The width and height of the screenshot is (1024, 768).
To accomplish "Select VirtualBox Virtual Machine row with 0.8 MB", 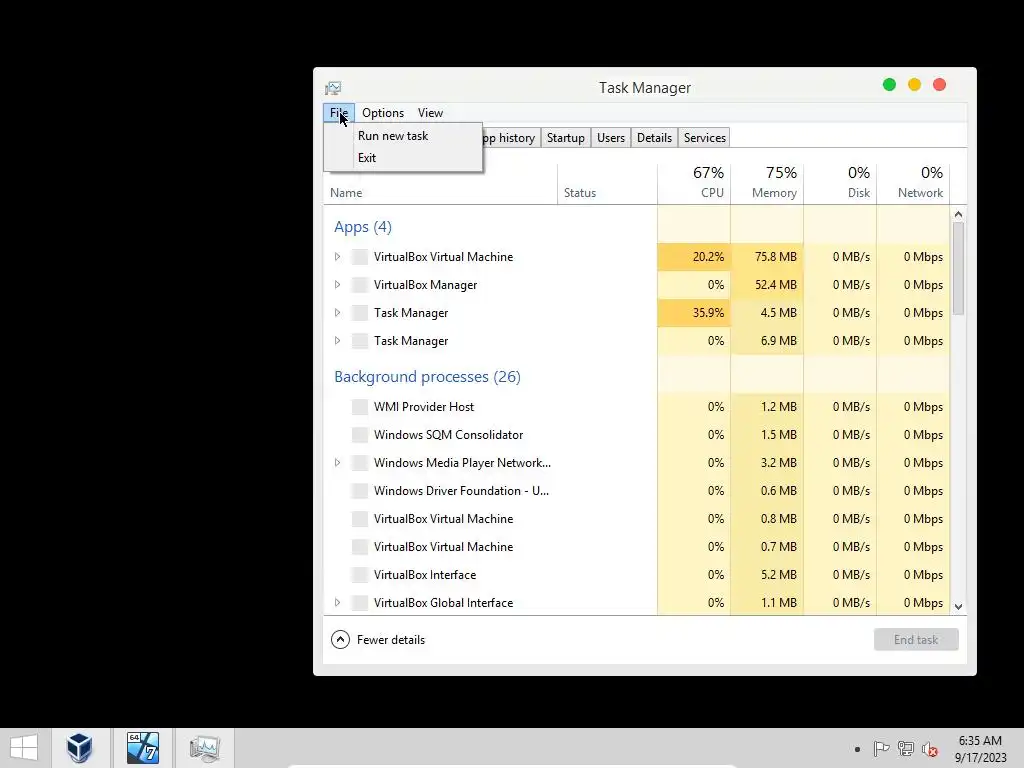I will click(x=637, y=519).
